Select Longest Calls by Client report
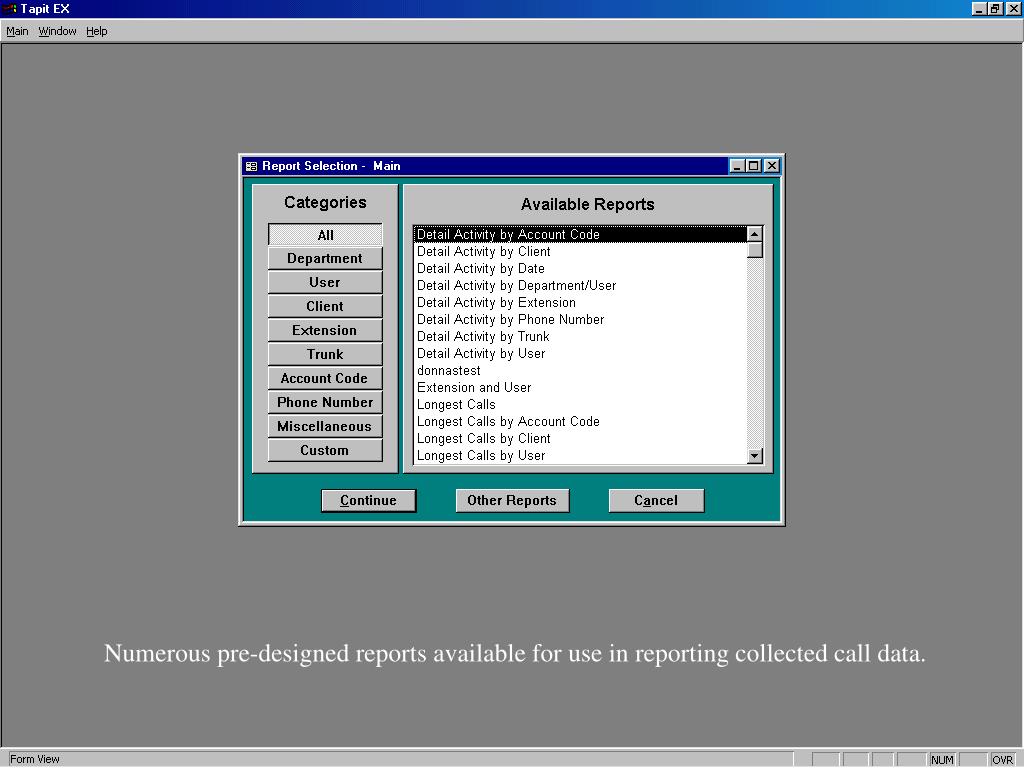 point(581,438)
